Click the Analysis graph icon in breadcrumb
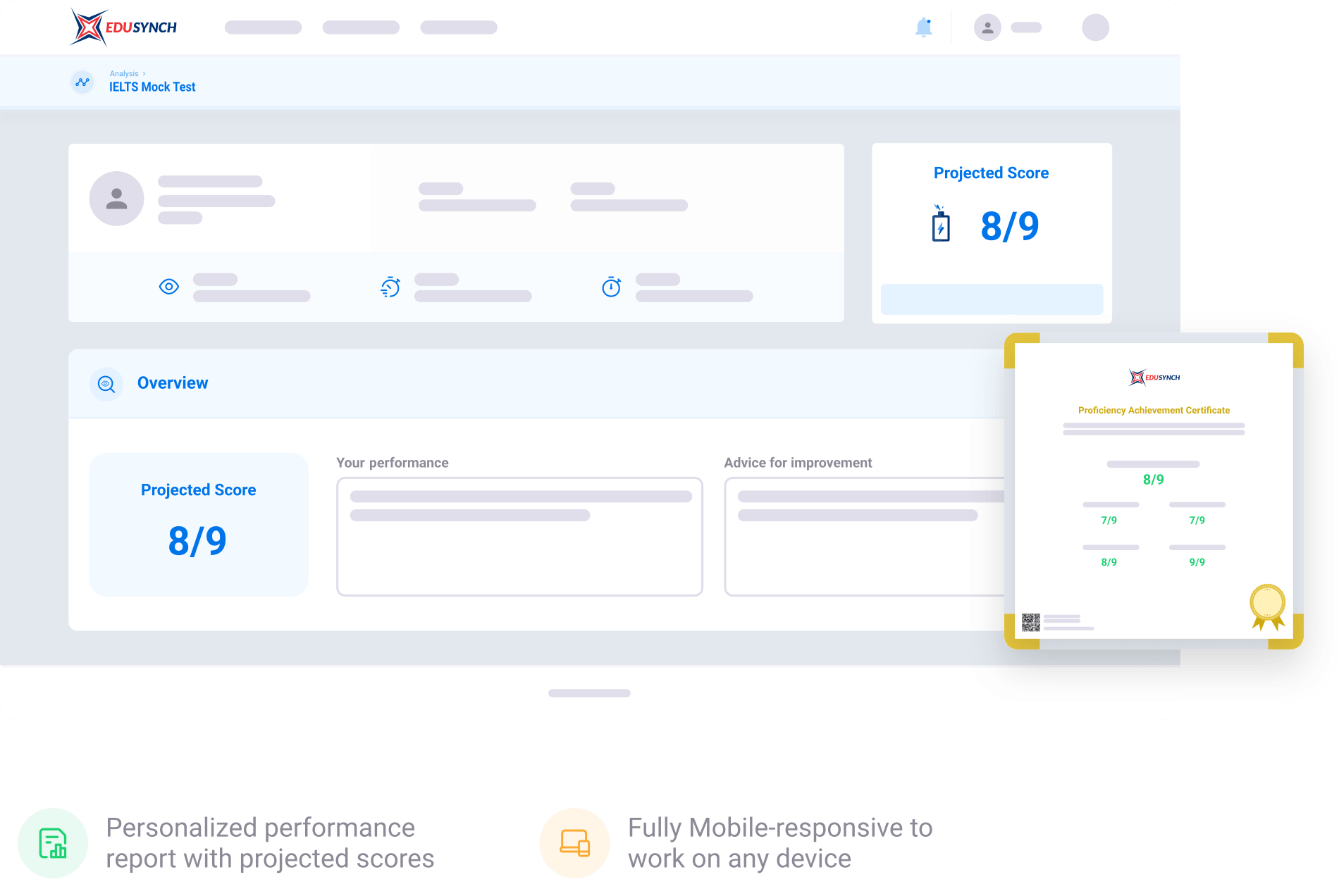 coord(82,82)
